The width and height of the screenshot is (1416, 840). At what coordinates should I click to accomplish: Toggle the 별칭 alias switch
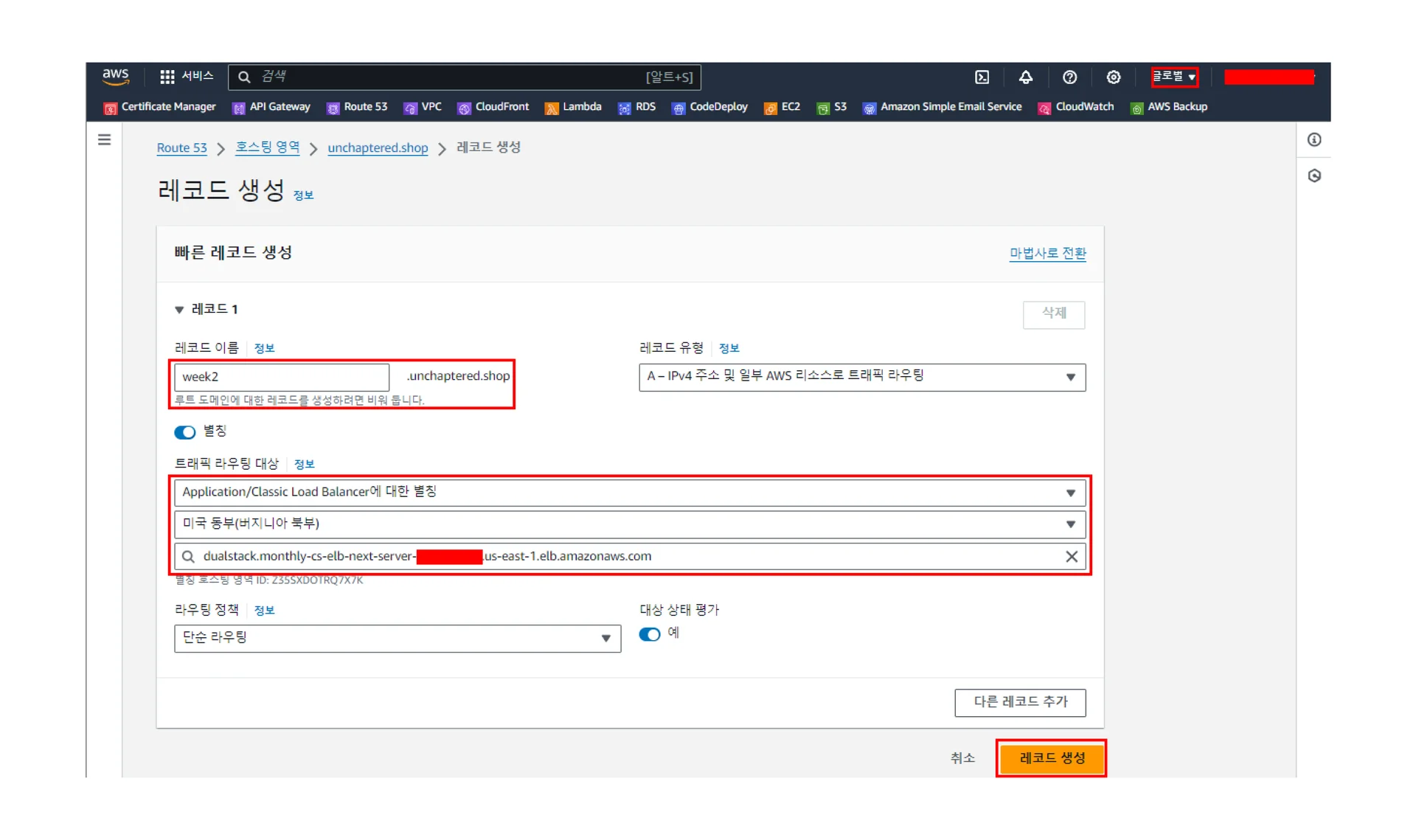(x=184, y=432)
